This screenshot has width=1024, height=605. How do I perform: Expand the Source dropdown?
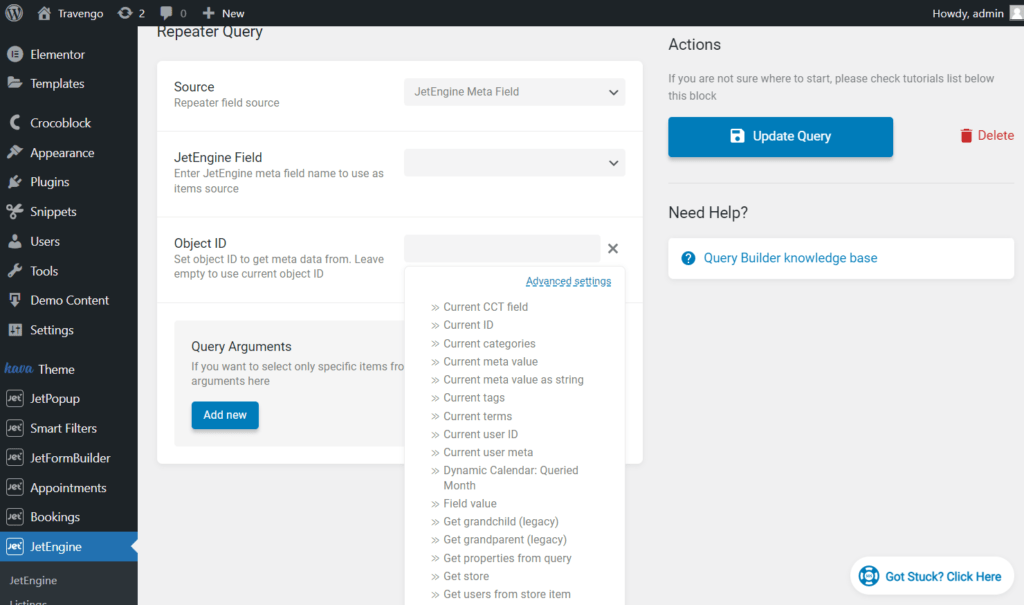[x=514, y=92]
